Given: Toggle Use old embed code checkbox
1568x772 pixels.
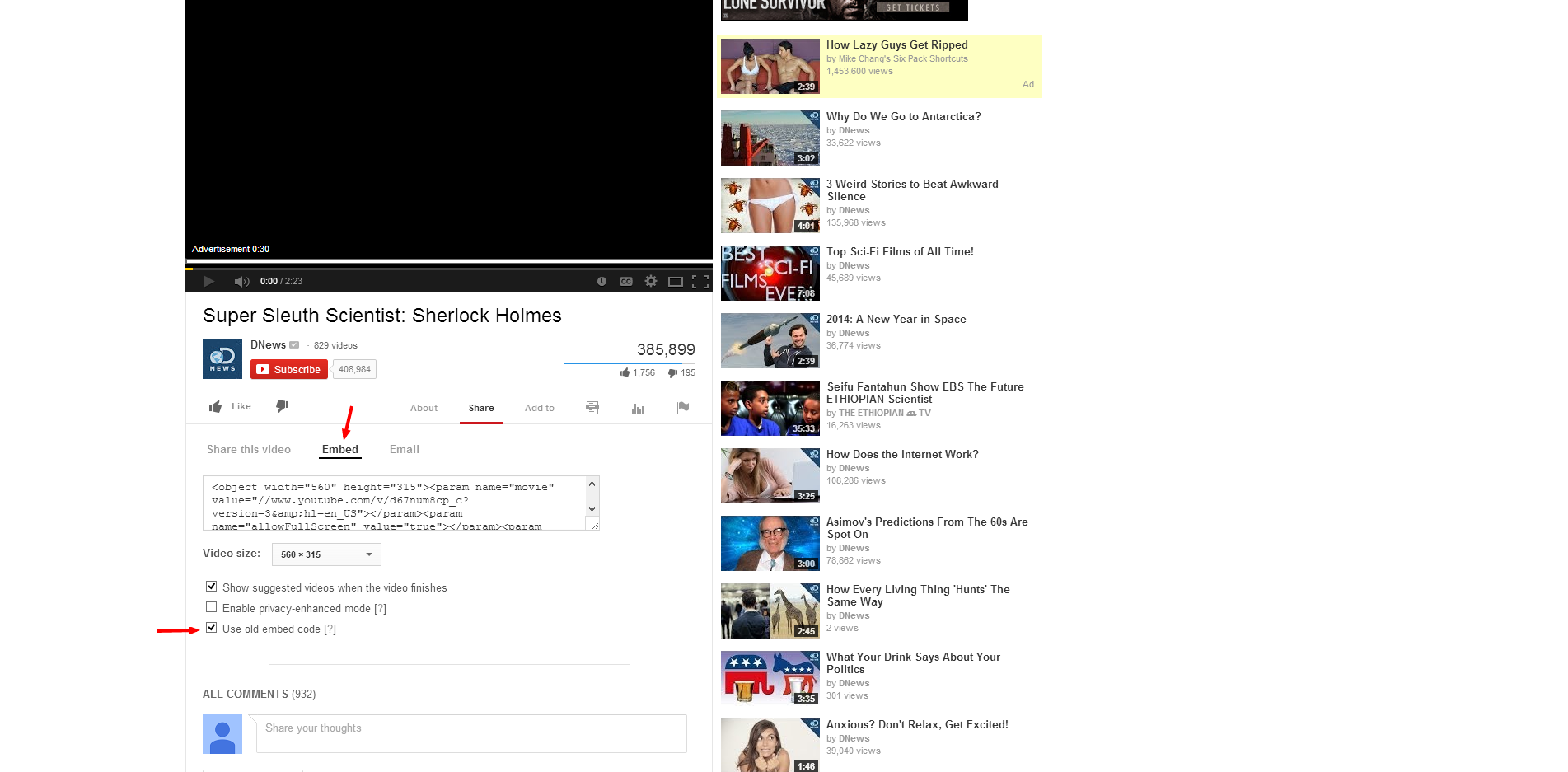Looking at the screenshot, I should pyautogui.click(x=212, y=628).
